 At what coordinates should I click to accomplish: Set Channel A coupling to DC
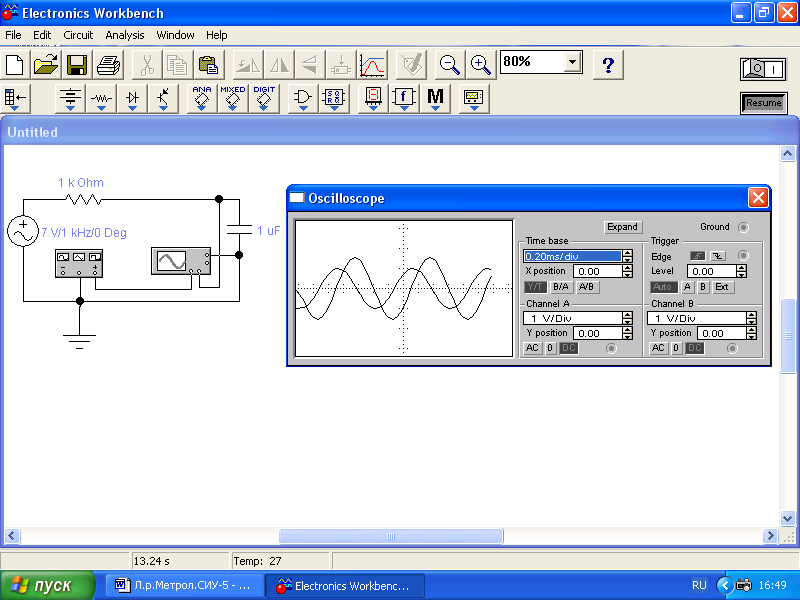coord(568,348)
